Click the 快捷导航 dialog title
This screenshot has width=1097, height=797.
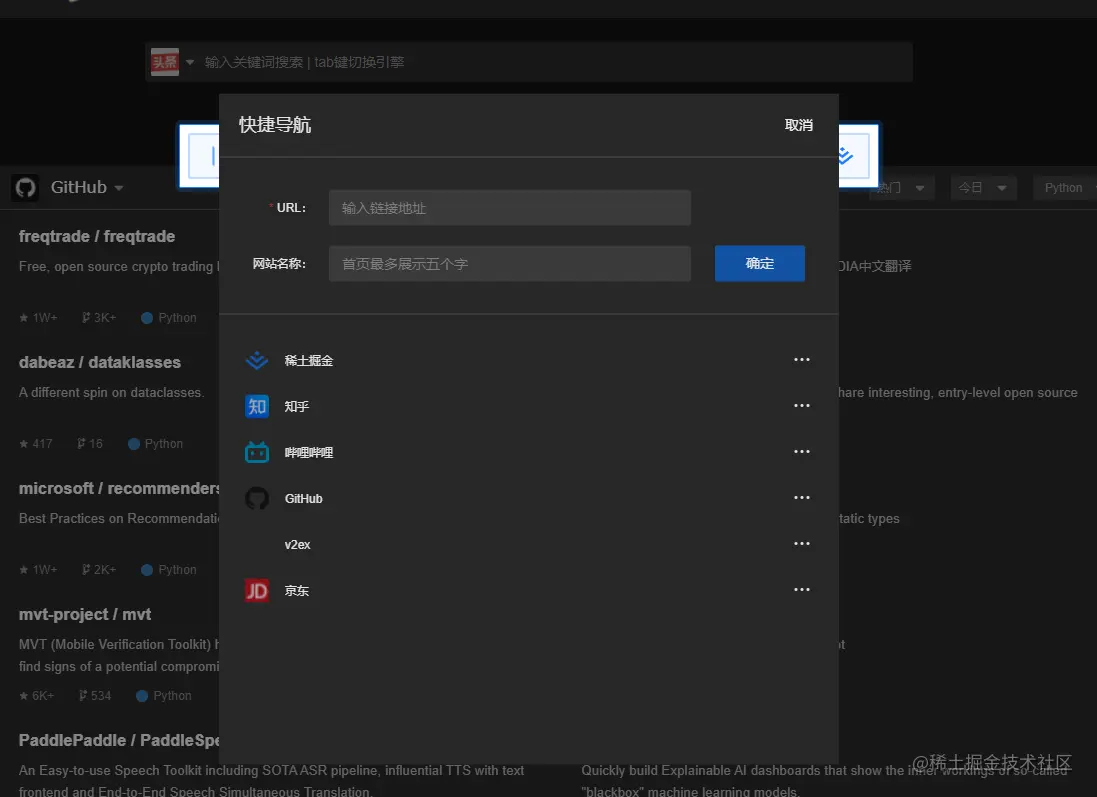tap(275, 125)
